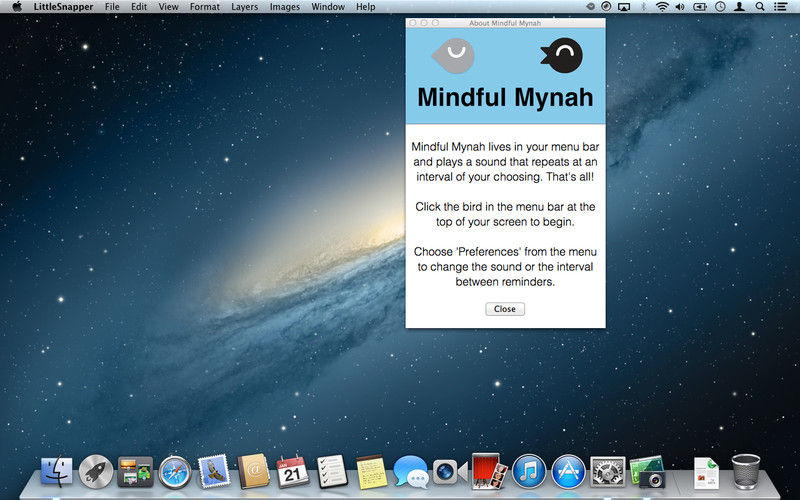Viewport: 800px width, 500px height.
Task: Click the 'About Mindful Mynah' window title
Action: (505, 23)
